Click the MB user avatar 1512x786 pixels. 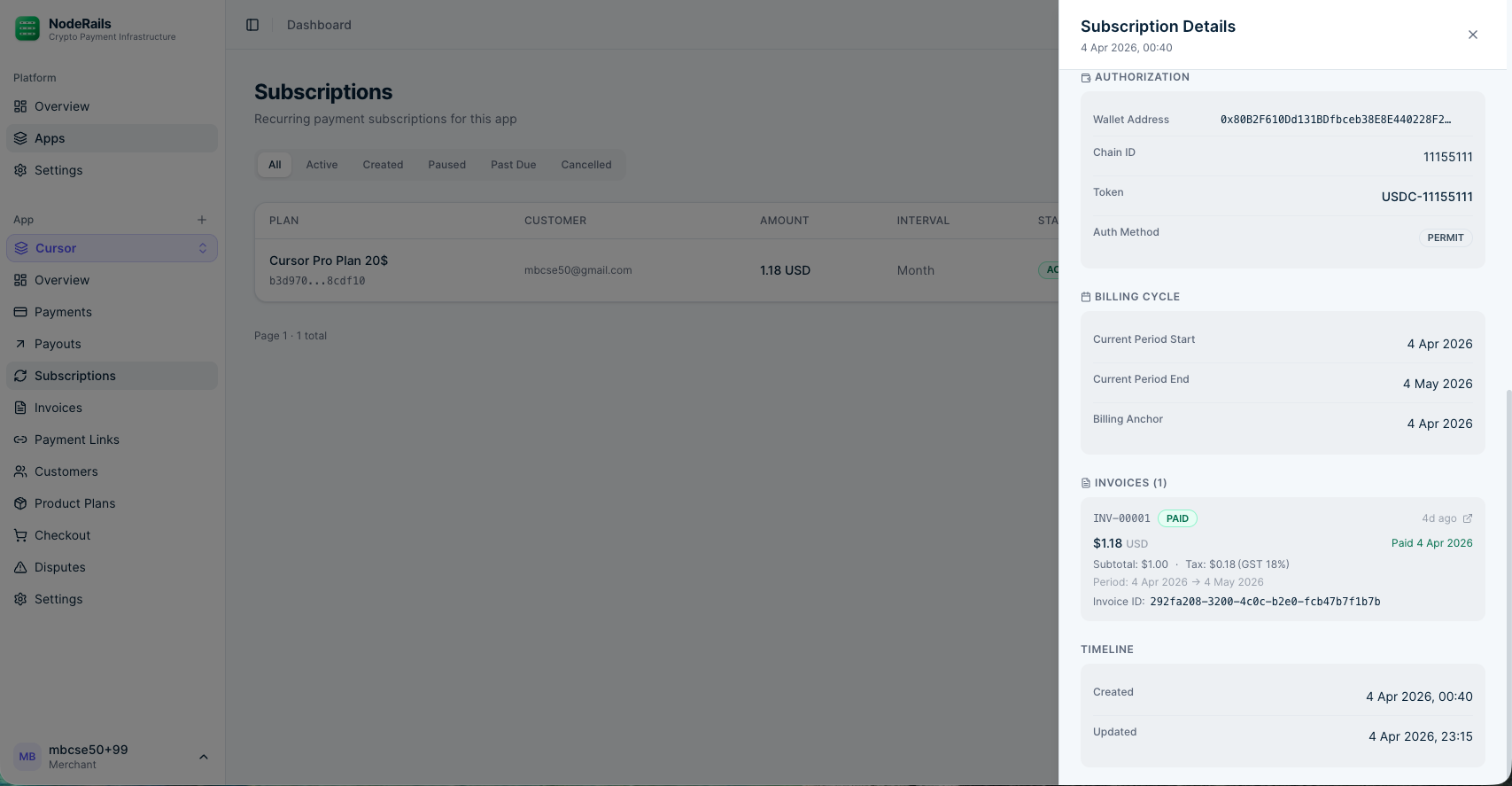pos(27,757)
